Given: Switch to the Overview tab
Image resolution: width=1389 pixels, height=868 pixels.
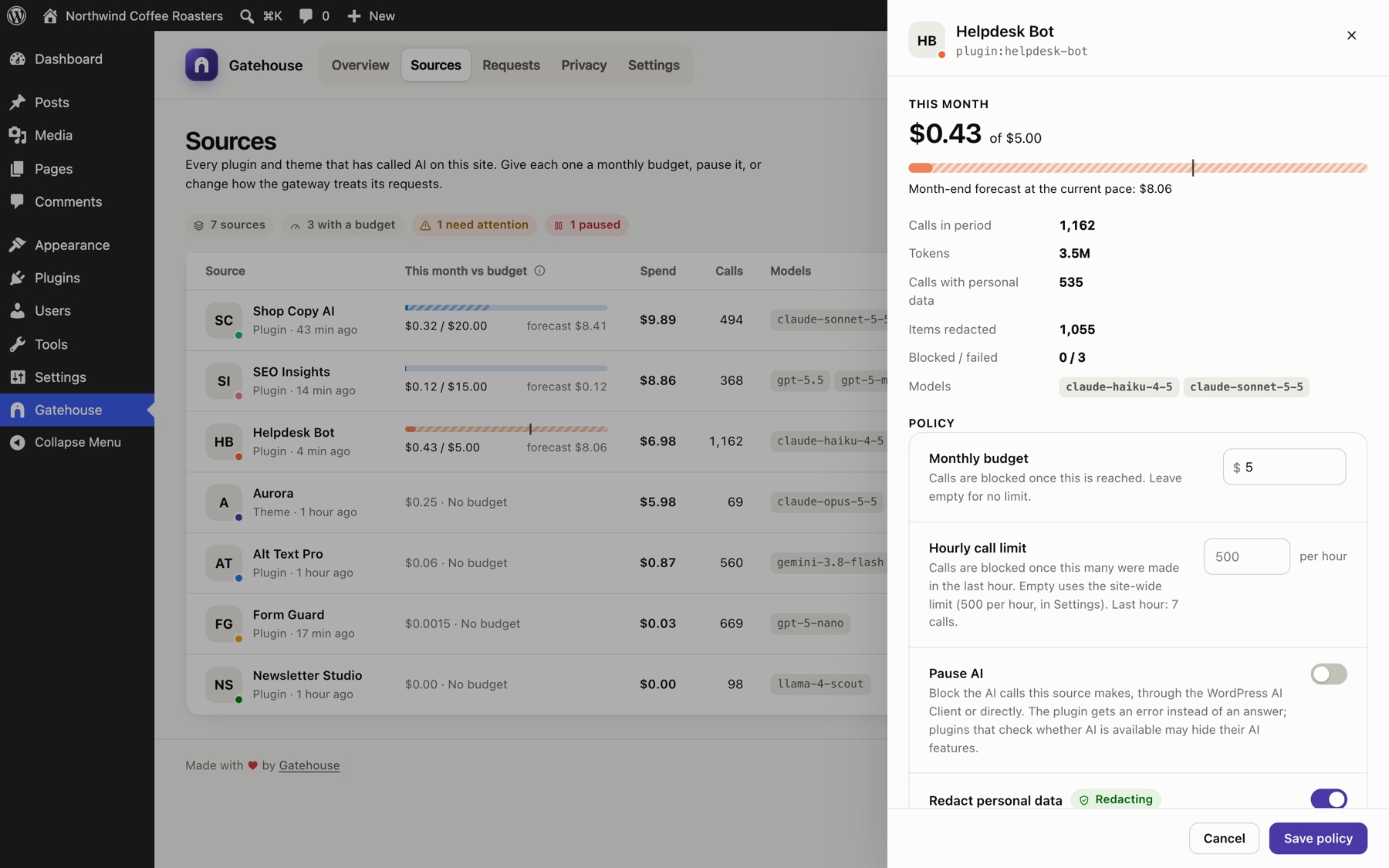Looking at the screenshot, I should [x=360, y=65].
